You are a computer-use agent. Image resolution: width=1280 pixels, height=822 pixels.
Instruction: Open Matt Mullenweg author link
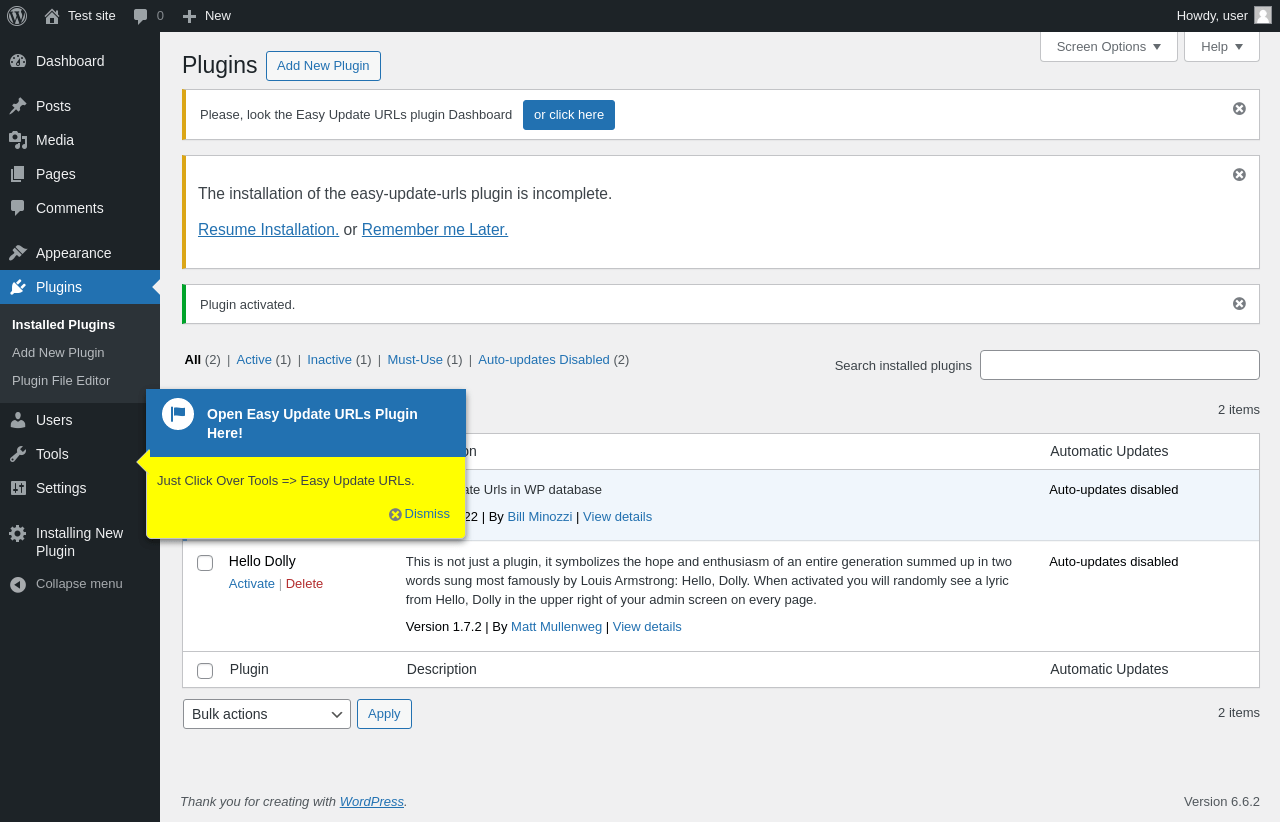click(x=556, y=627)
